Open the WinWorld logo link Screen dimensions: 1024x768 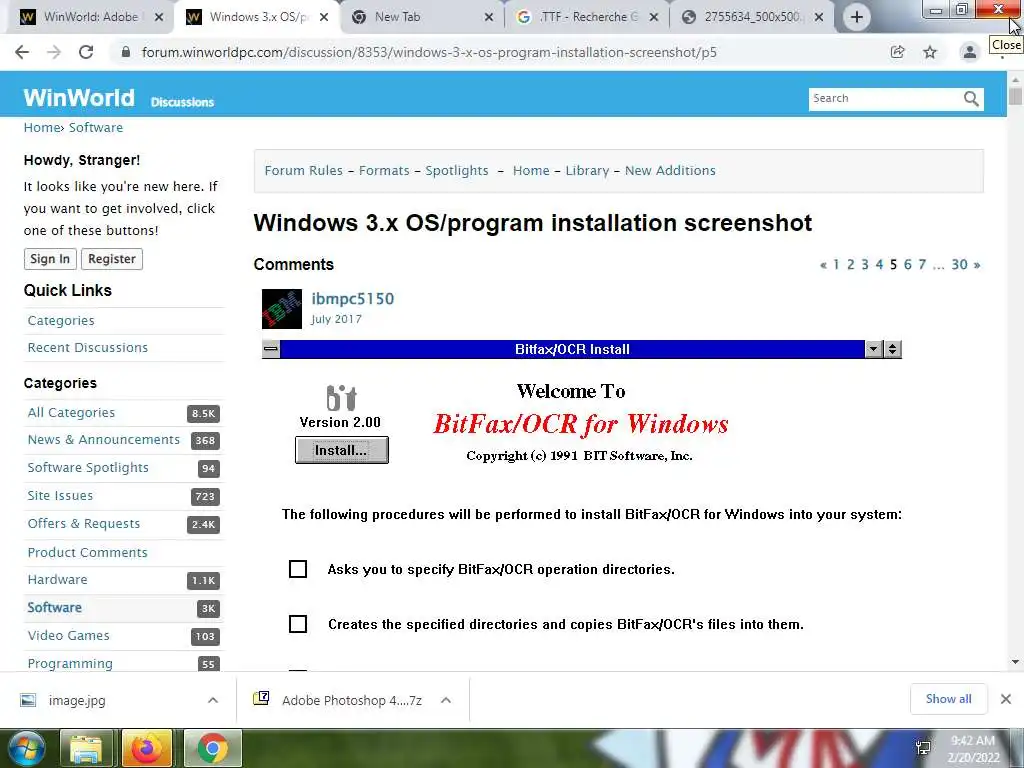click(x=79, y=98)
